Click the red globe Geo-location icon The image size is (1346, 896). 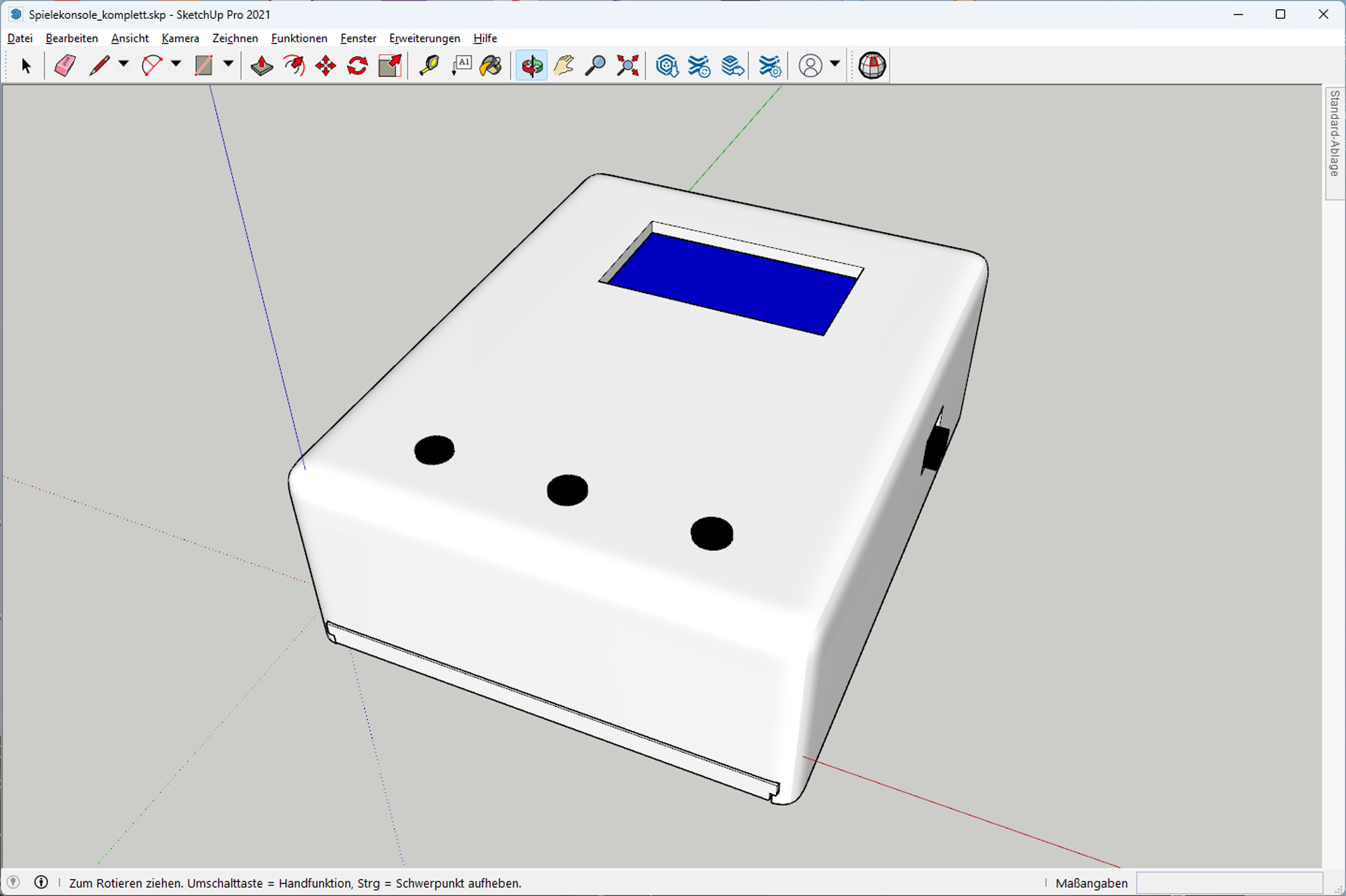pyautogui.click(x=872, y=66)
